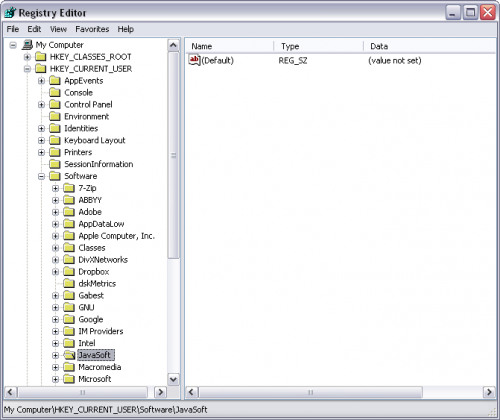Collapse the Software key

pyautogui.click(x=41, y=176)
